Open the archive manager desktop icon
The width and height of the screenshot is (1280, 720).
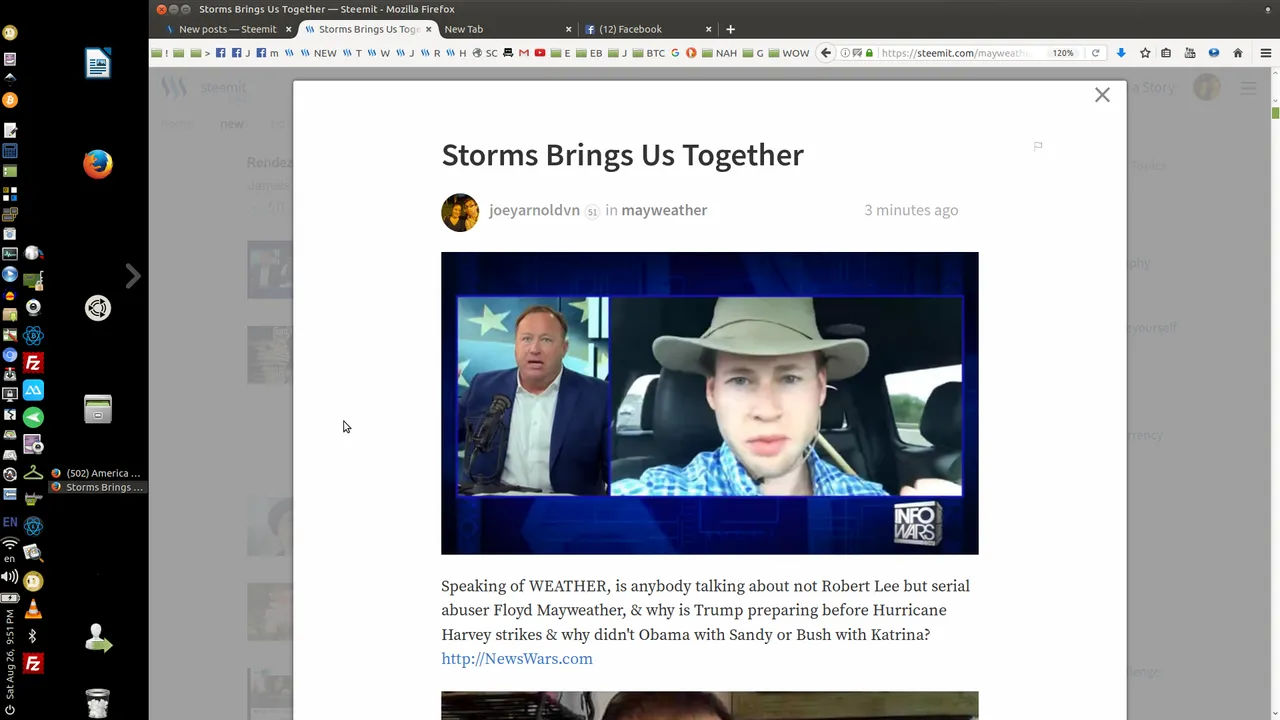(x=98, y=409)
